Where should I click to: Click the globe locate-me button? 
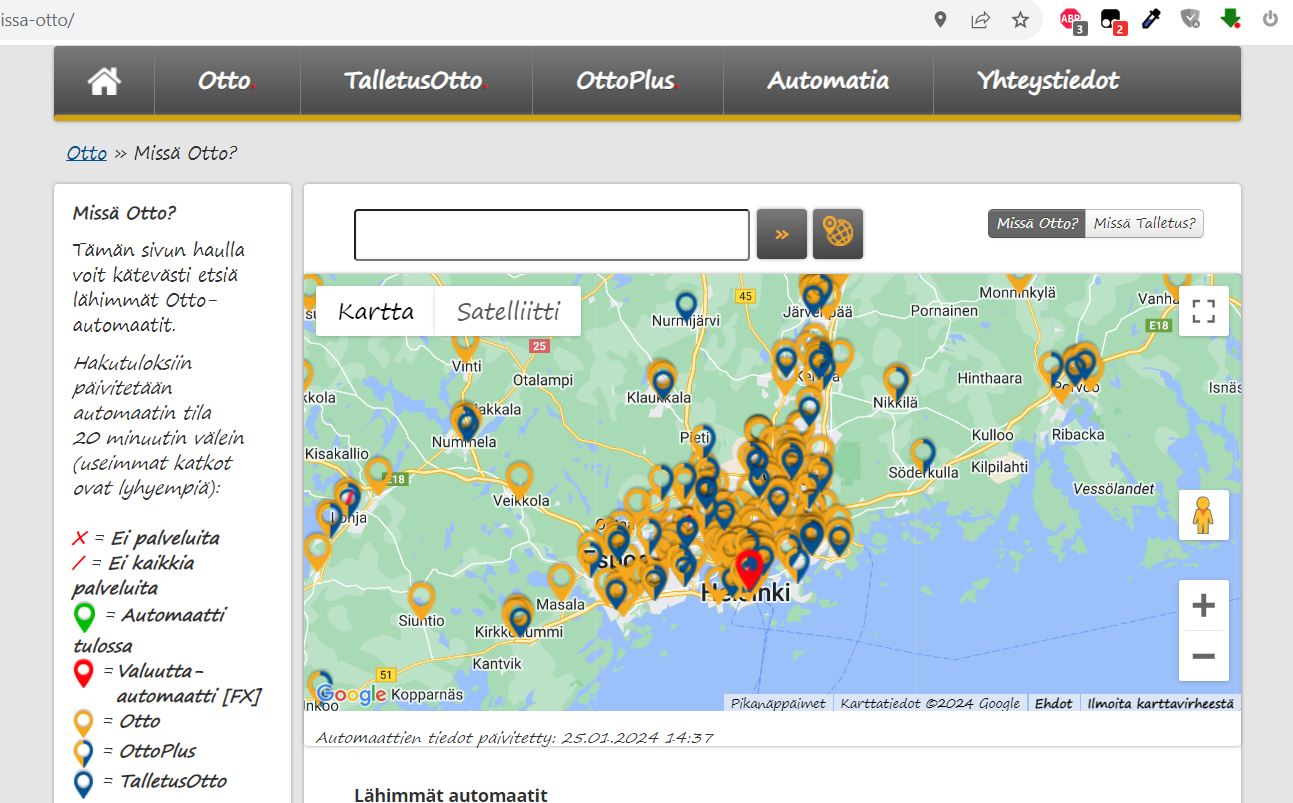837,234
